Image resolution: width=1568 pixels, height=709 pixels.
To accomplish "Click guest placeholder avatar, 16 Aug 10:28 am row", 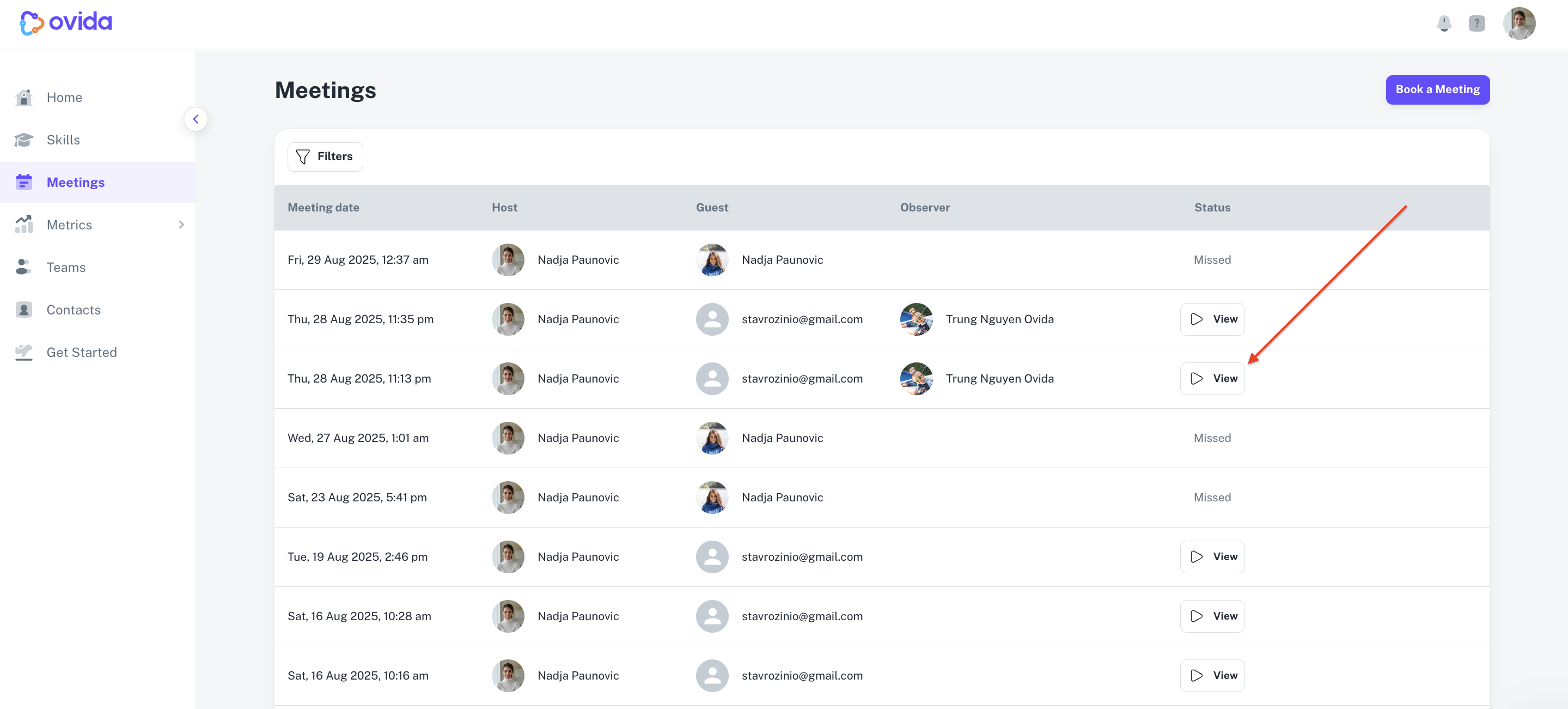I will 712,616.
